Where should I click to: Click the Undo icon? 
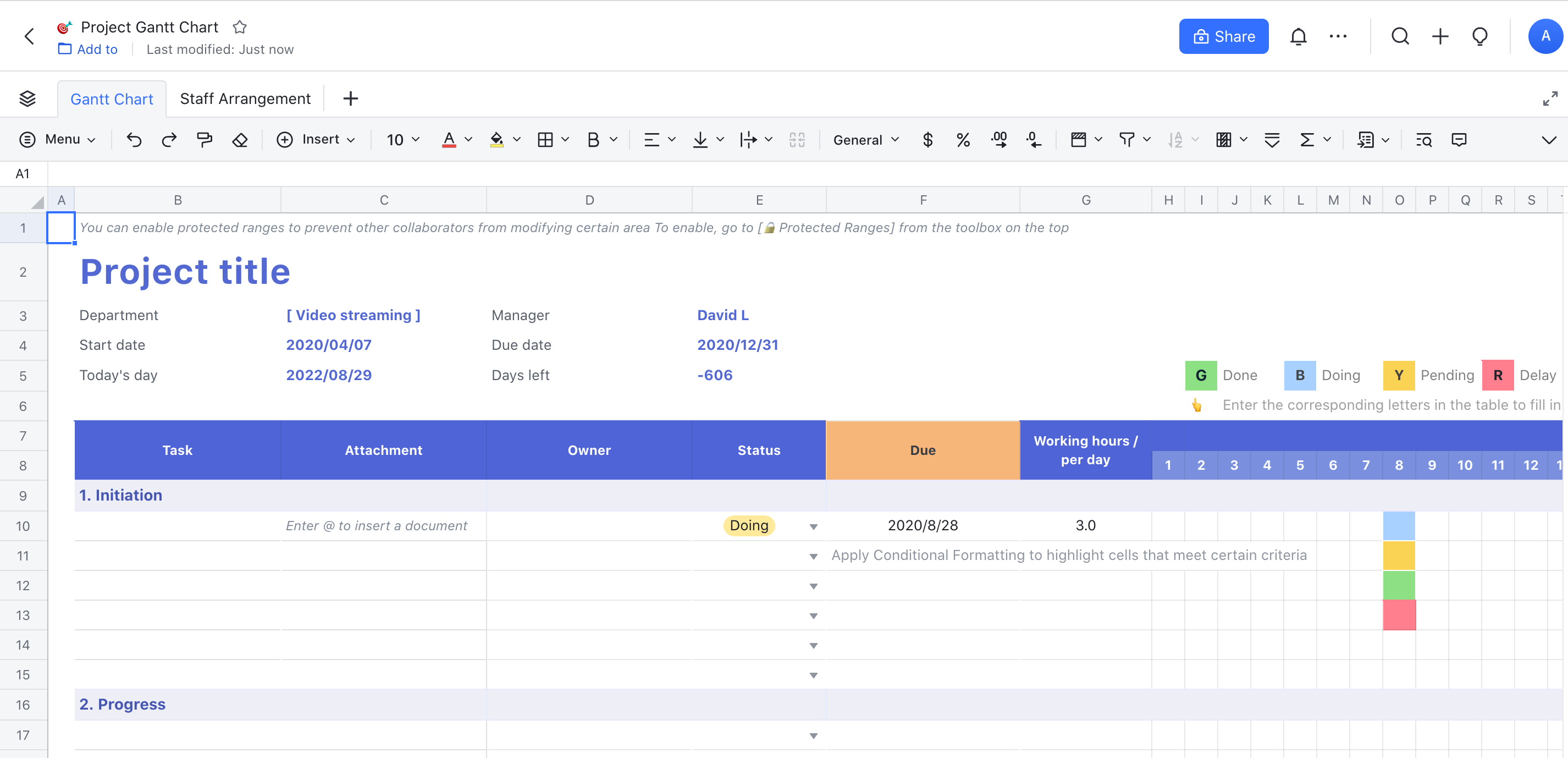point(135,139)
